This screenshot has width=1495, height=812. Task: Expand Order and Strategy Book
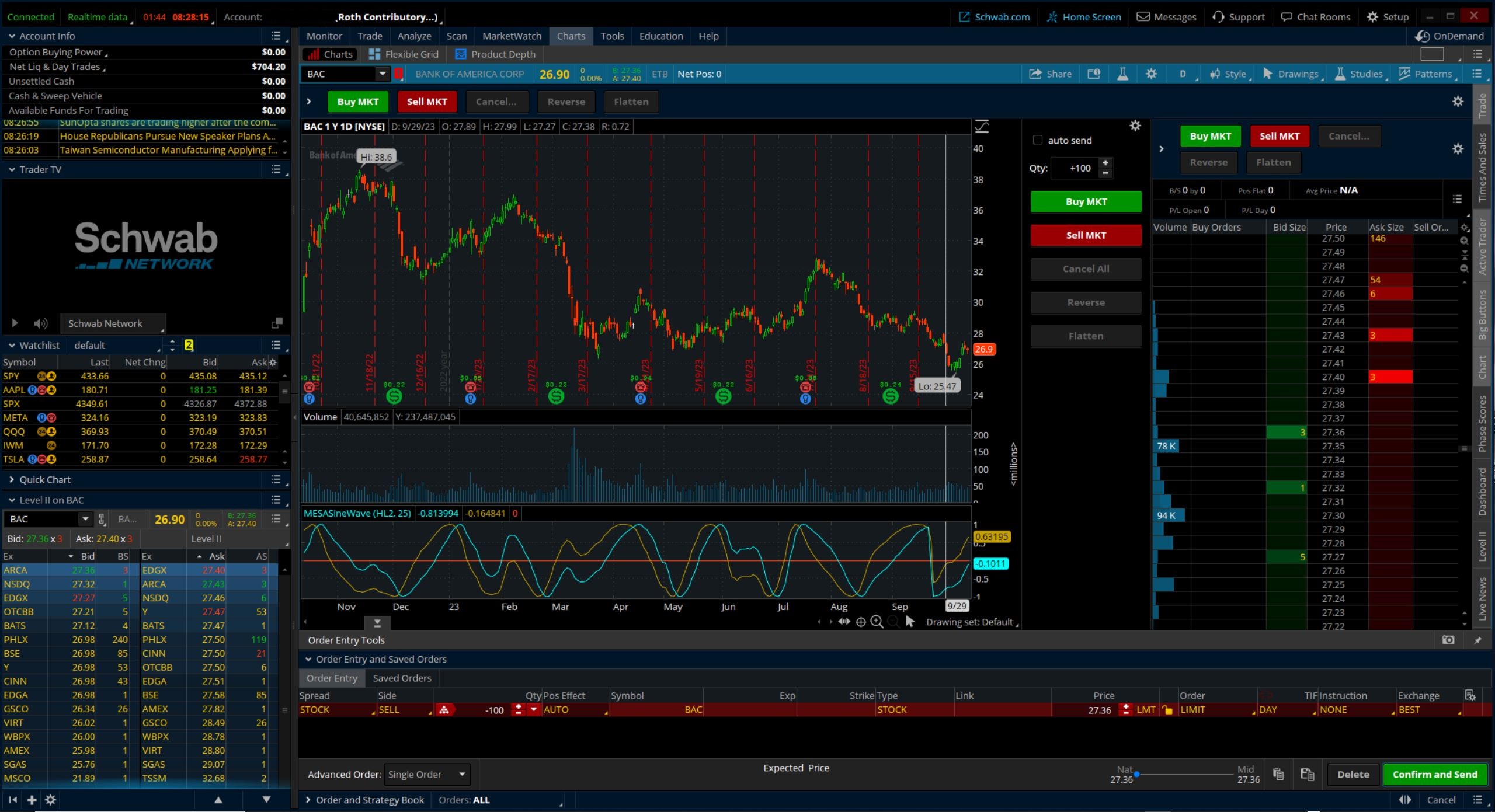pos(308,800)
